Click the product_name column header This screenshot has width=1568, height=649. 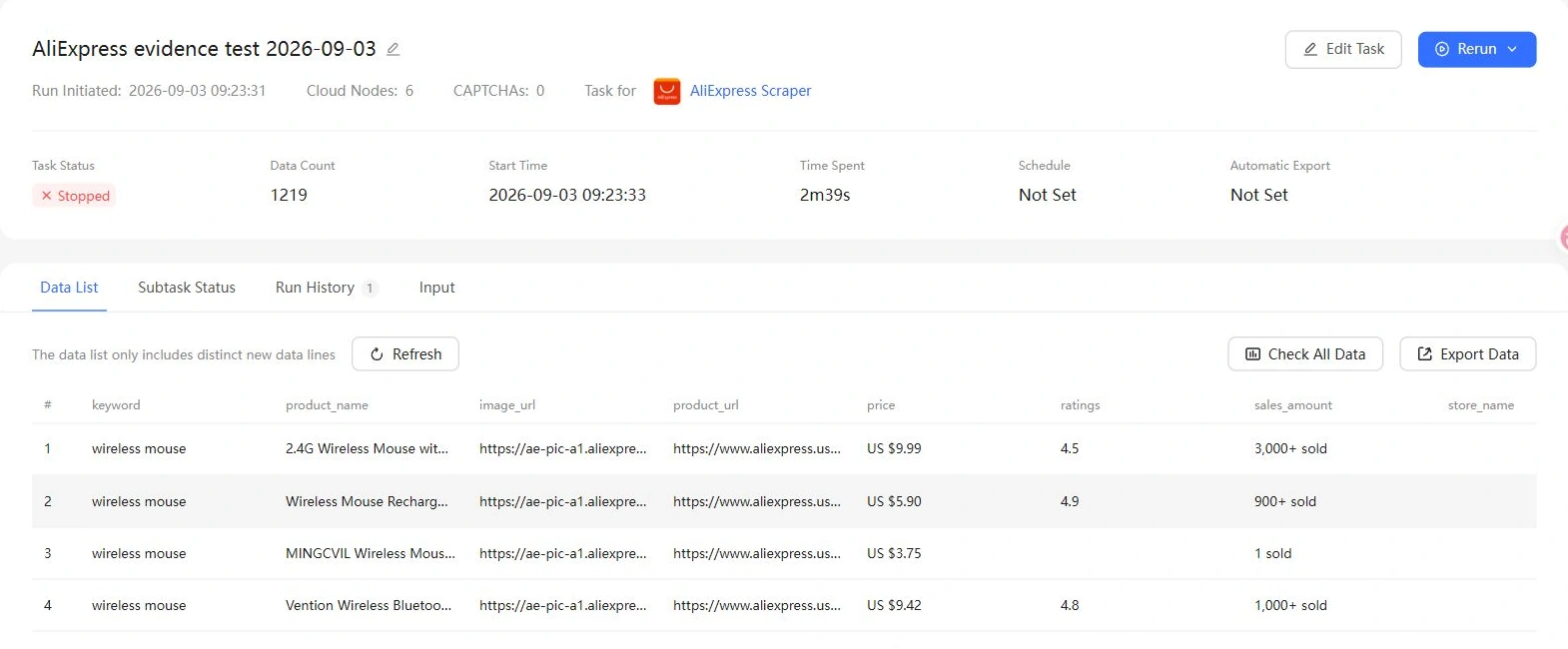click(327, 405)
